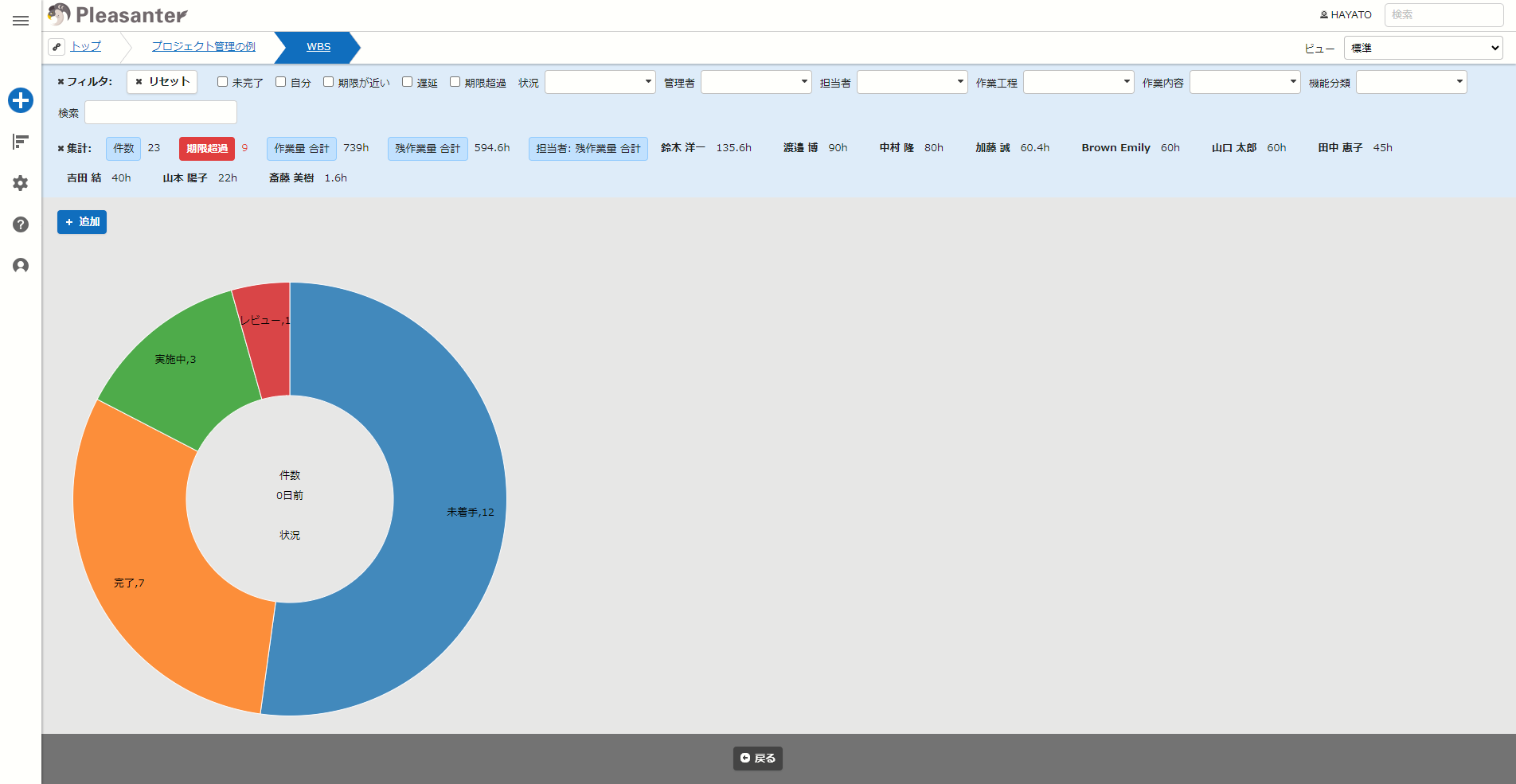
Task: Expand the 状況 filter dropdown
Action: [600, 82]
